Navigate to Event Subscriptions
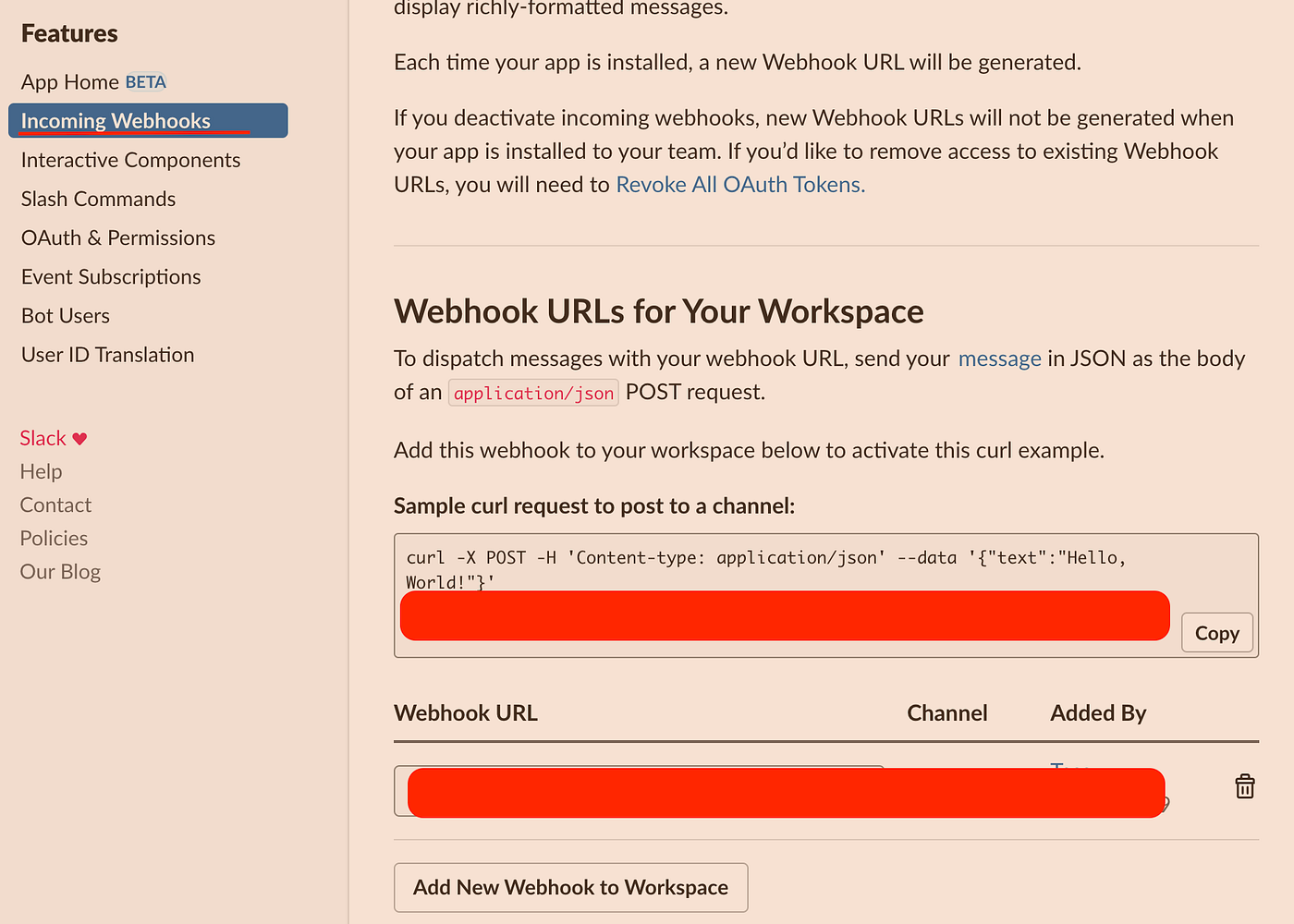Viewport: 1294px width, 924px height. [x=111, y=276]
